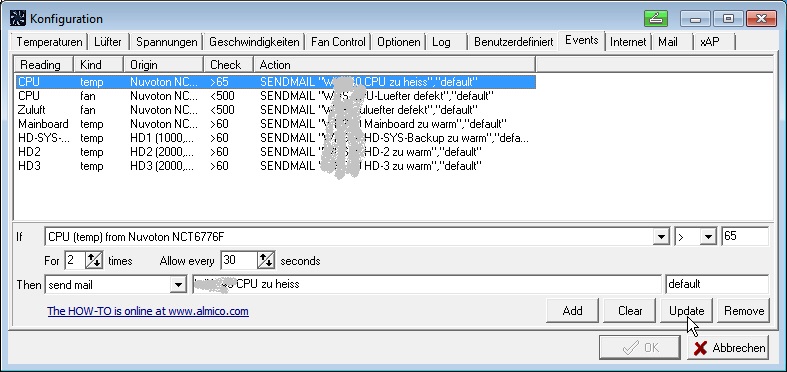This screenshot has height=372, width=787.
Task: Click the Allow every field showing 30
Action: point(239,260)
